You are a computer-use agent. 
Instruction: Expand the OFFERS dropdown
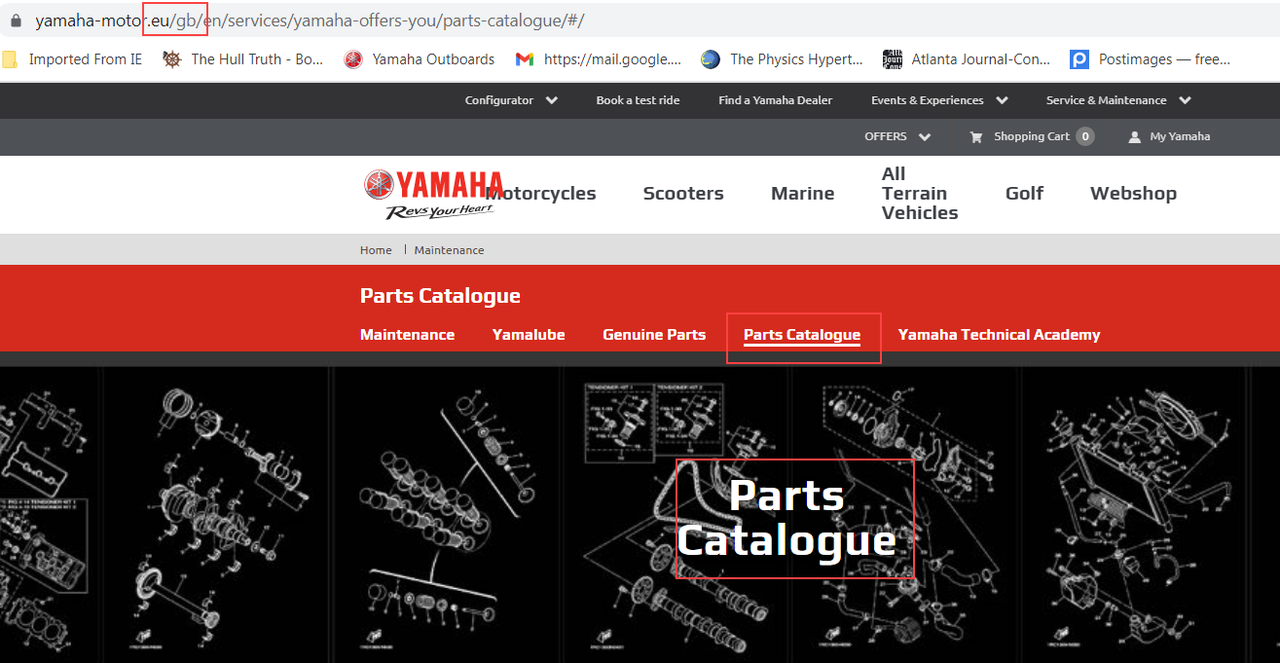pos(897,136)
